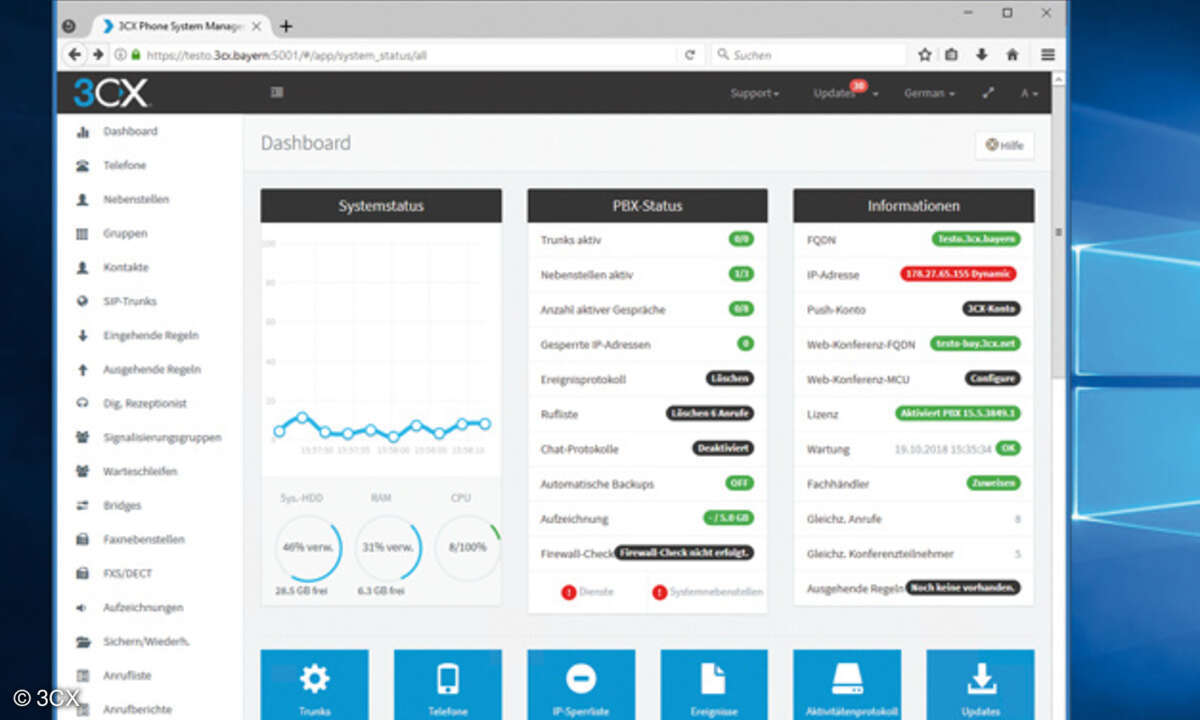
Task: Open the German language dropdown
Action: (929, 93)
